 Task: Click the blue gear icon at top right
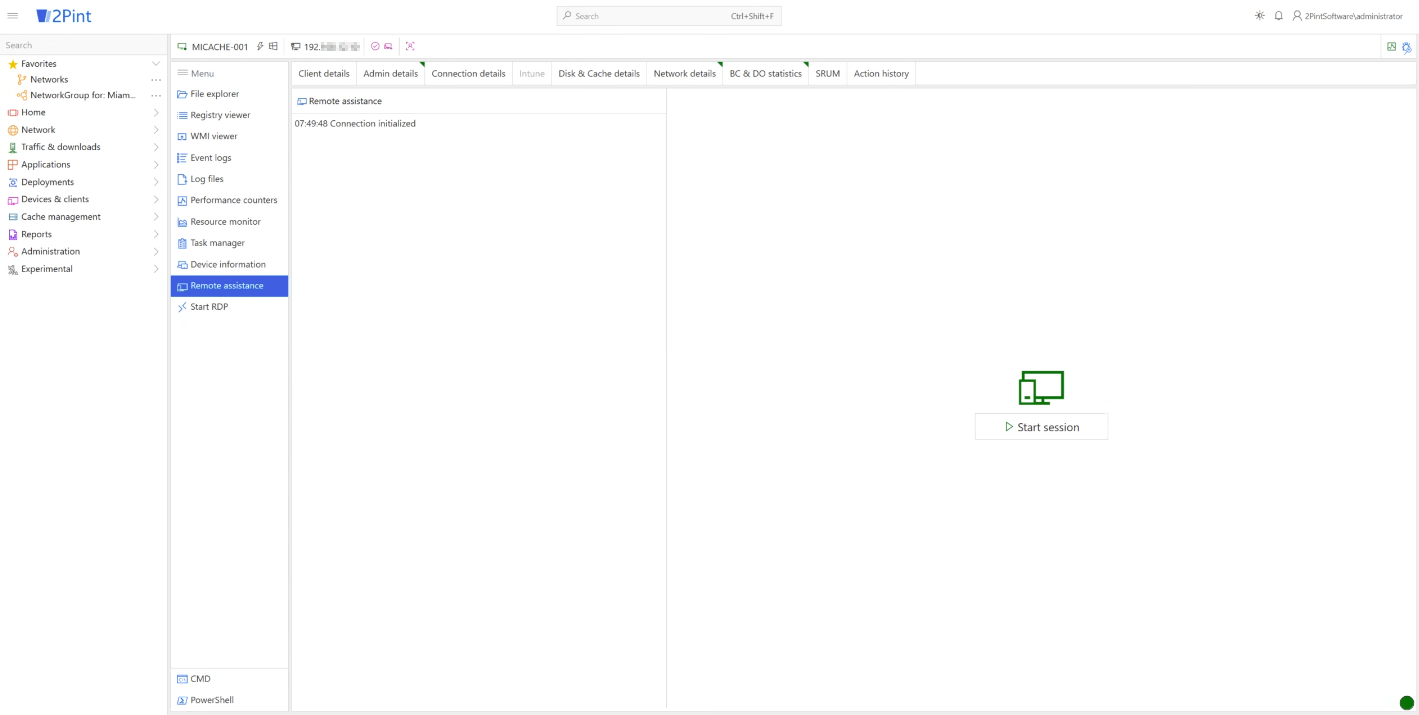[x=1407, y=47]
